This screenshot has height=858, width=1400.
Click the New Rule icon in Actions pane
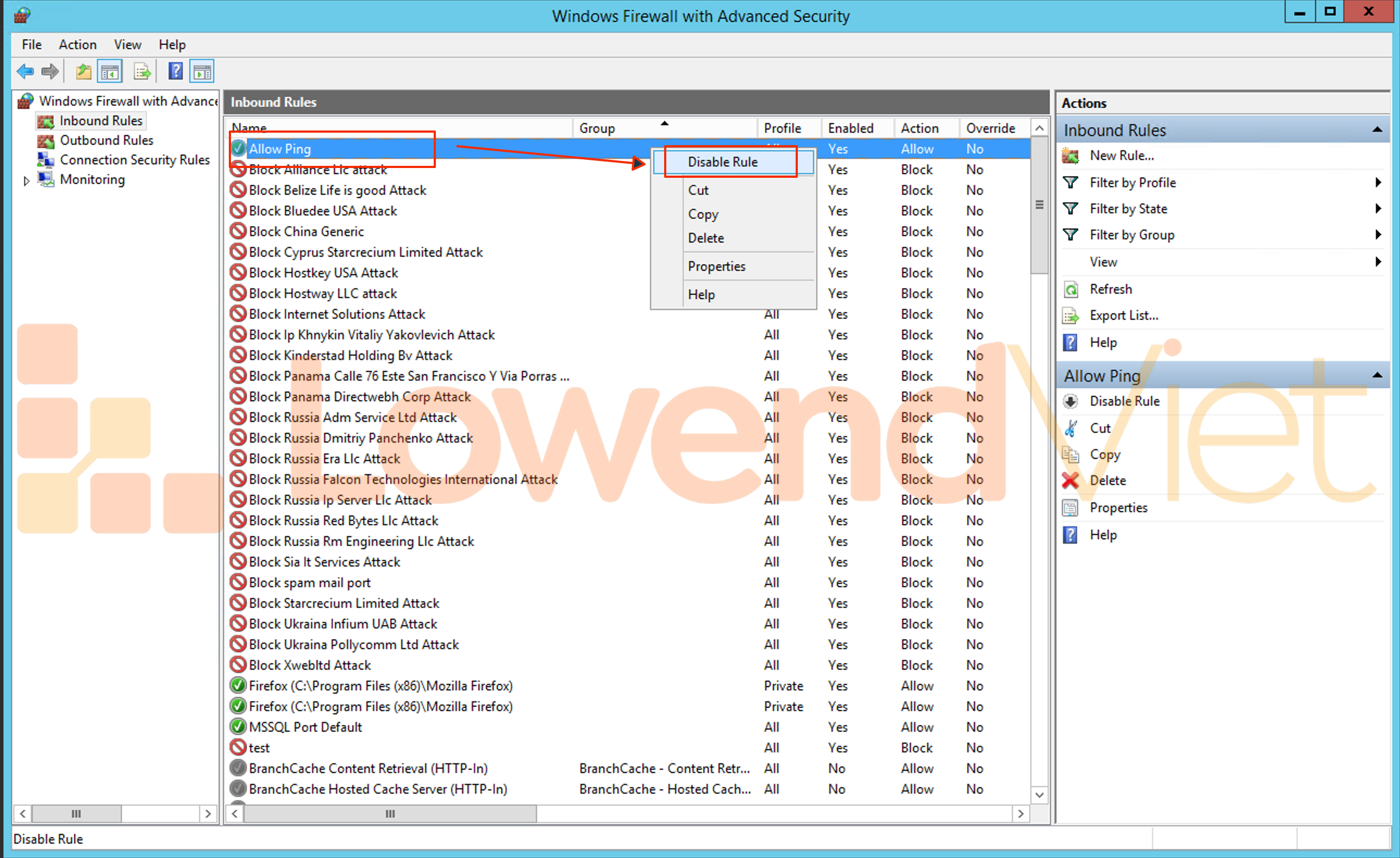[x=1070, y=156]
